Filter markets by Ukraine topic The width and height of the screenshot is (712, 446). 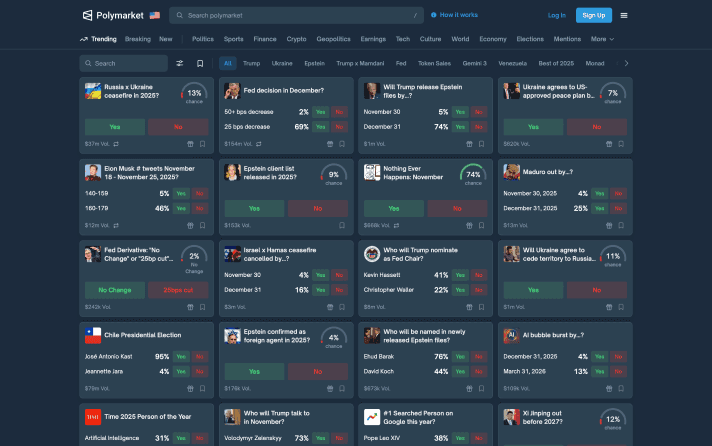pos(282,64)
